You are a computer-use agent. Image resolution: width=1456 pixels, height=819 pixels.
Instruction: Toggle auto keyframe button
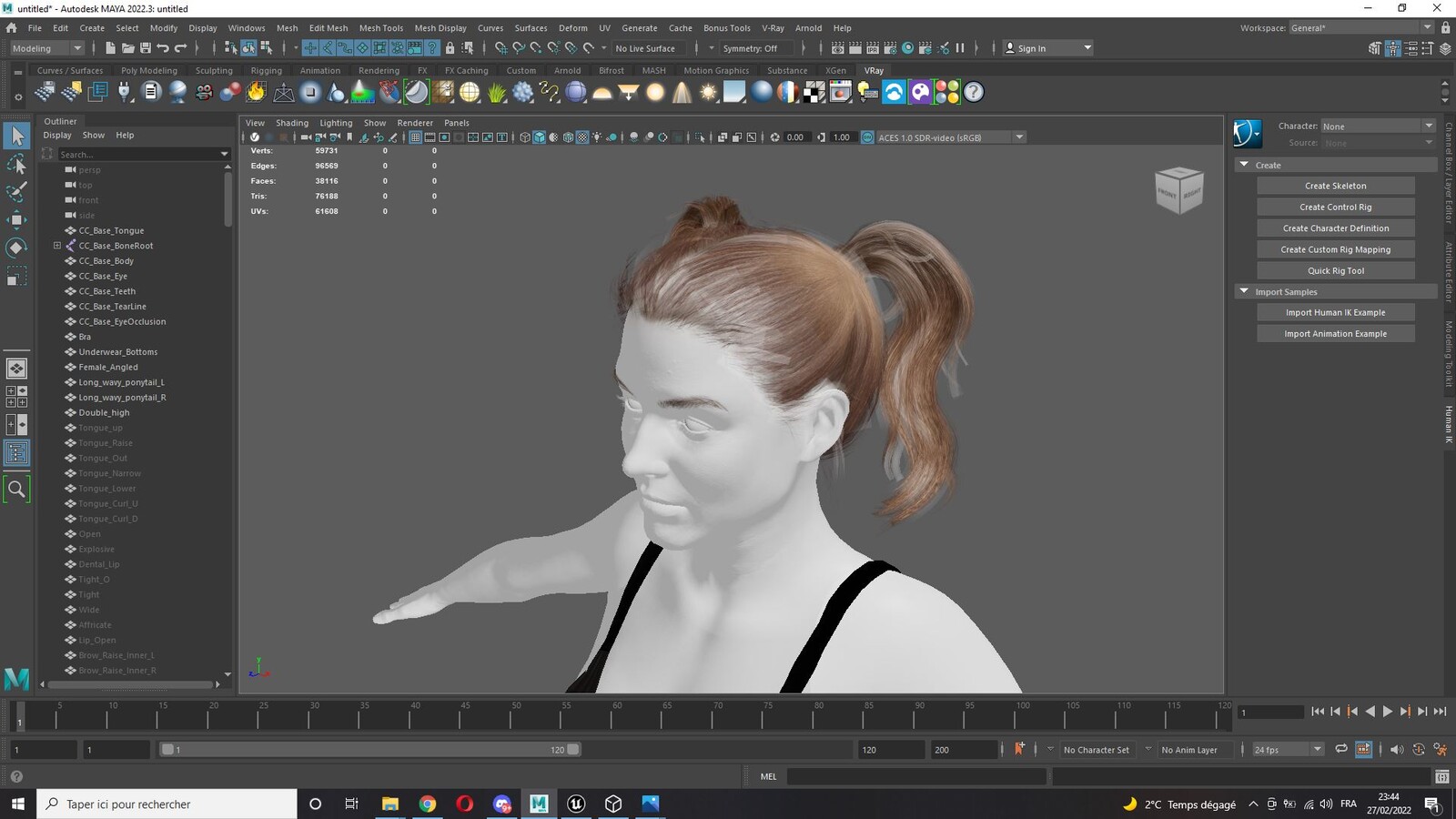pyautogui.click(x=1019, y=749)
